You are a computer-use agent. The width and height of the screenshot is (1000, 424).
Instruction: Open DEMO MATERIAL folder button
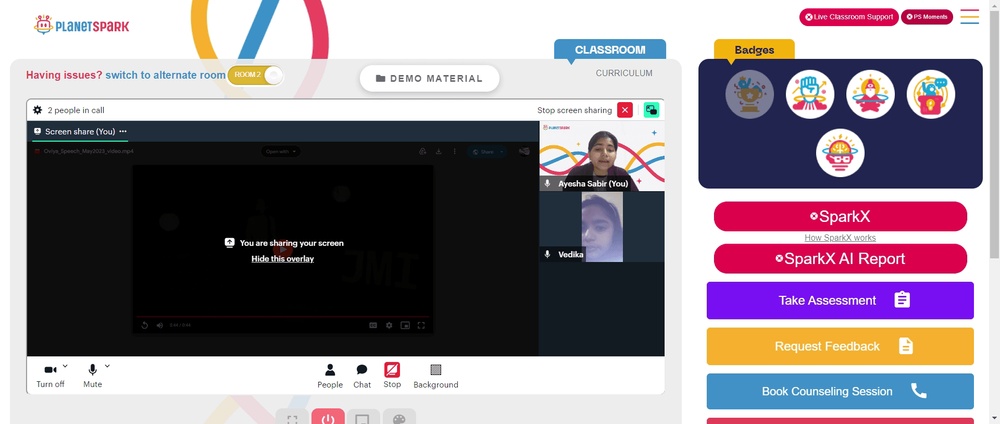429,78
